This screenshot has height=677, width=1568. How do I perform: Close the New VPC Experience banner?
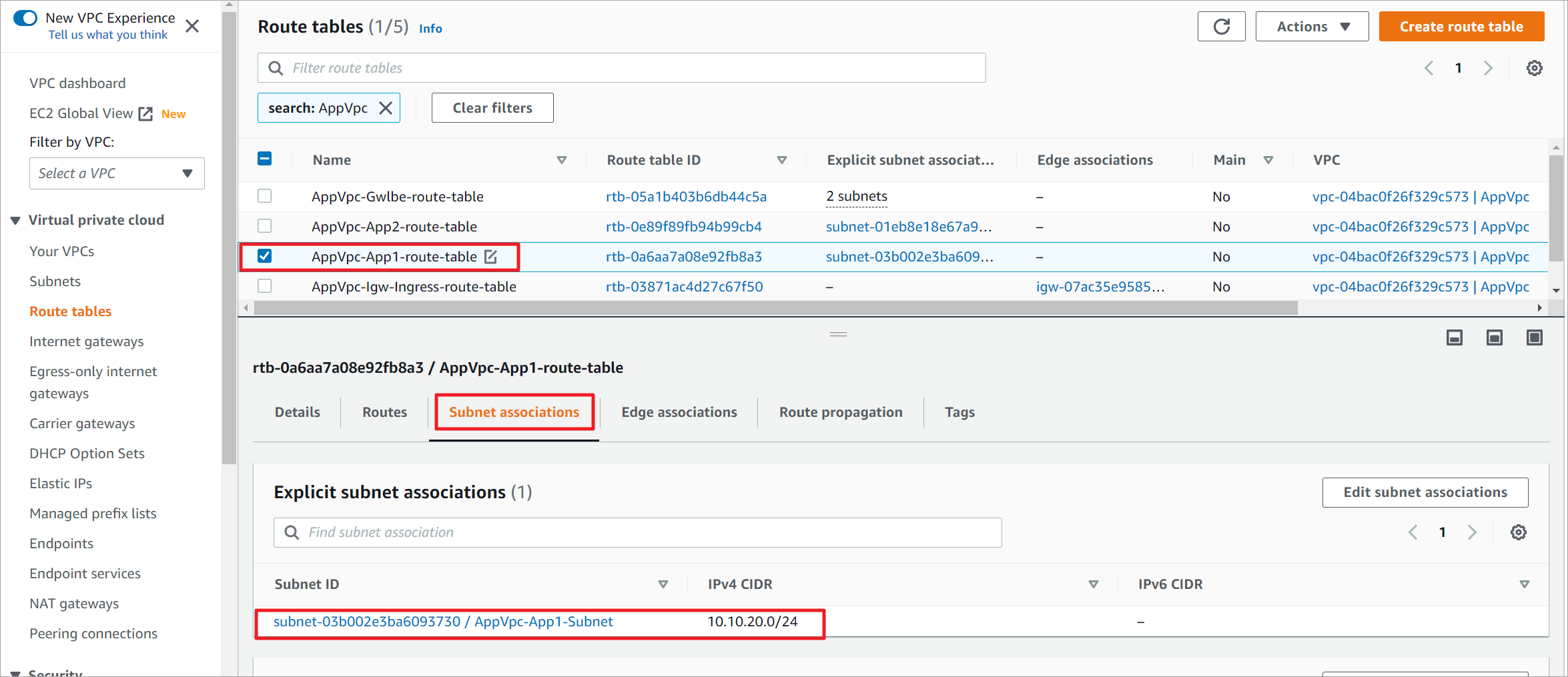pos(192,26)
